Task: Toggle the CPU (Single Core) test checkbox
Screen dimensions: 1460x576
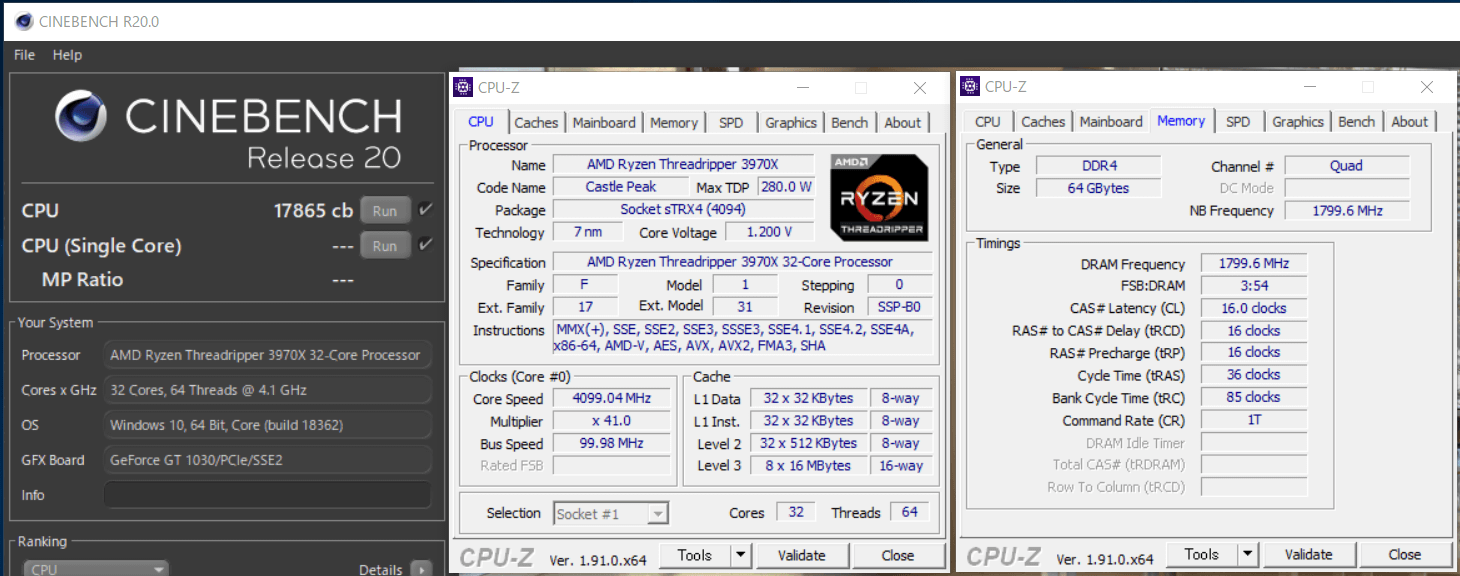Action: [425, 245]
